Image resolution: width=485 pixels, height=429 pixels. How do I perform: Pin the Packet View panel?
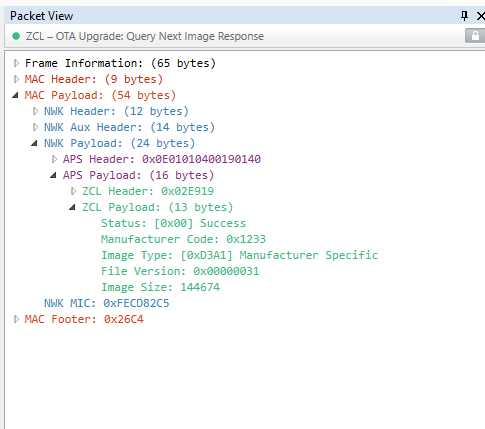tap(464, 16)
